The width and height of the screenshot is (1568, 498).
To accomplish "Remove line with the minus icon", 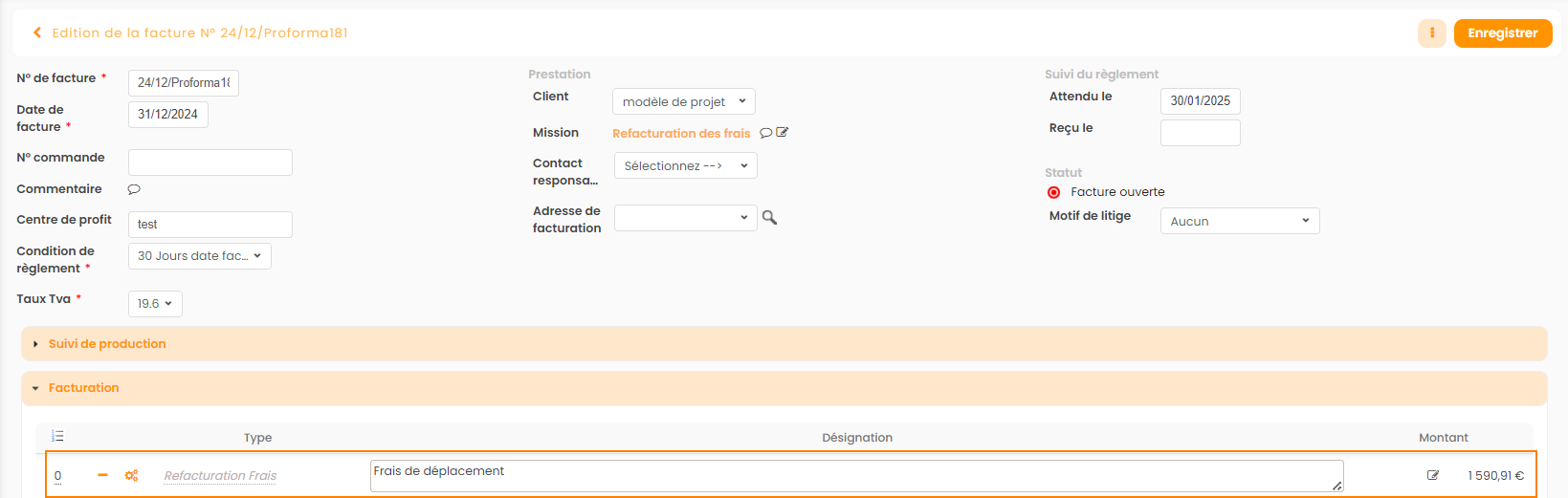I will pyautogui.click(x=102, y=475).
